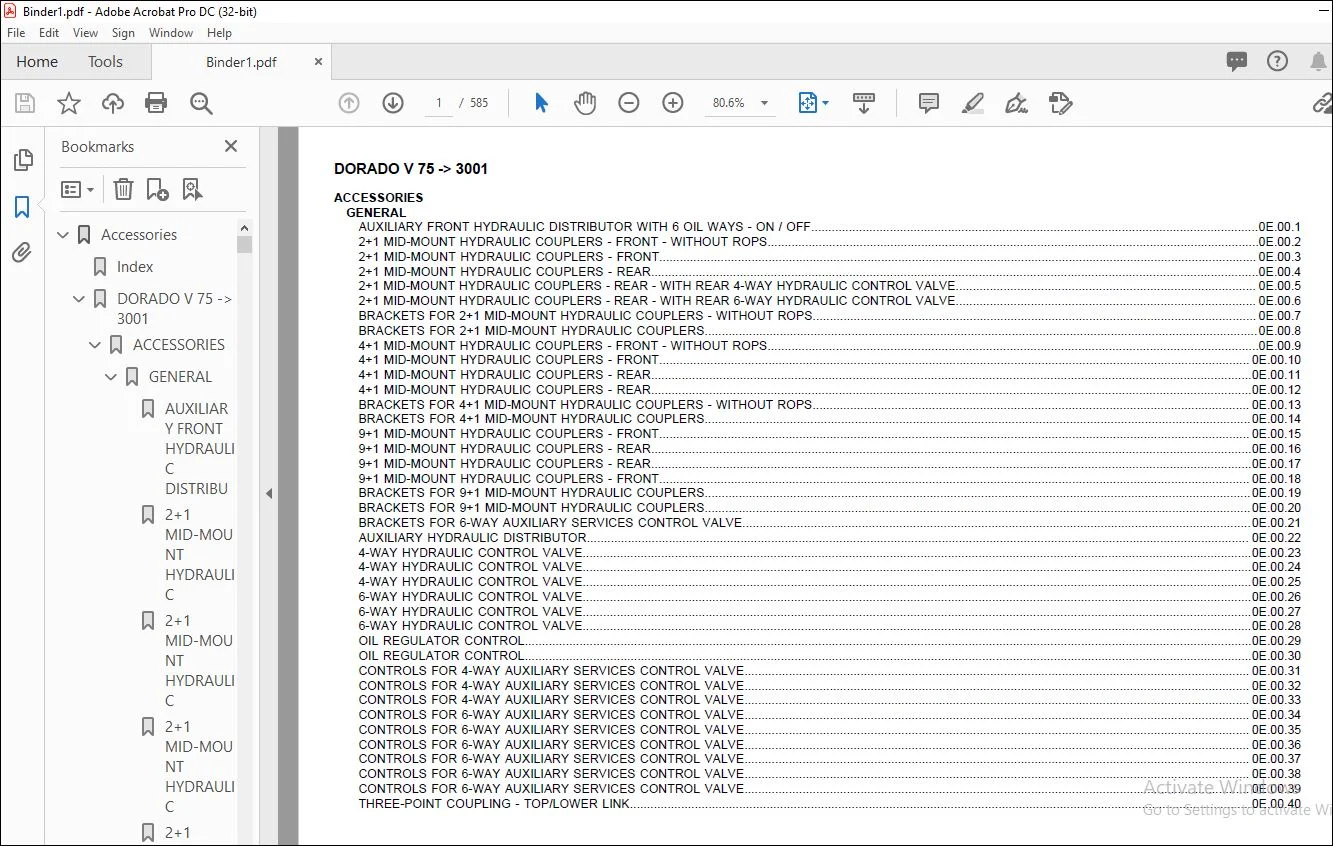Click the share link icon
The height and width of the screenshot is (846, 1333).
(x=1322, y=103)
